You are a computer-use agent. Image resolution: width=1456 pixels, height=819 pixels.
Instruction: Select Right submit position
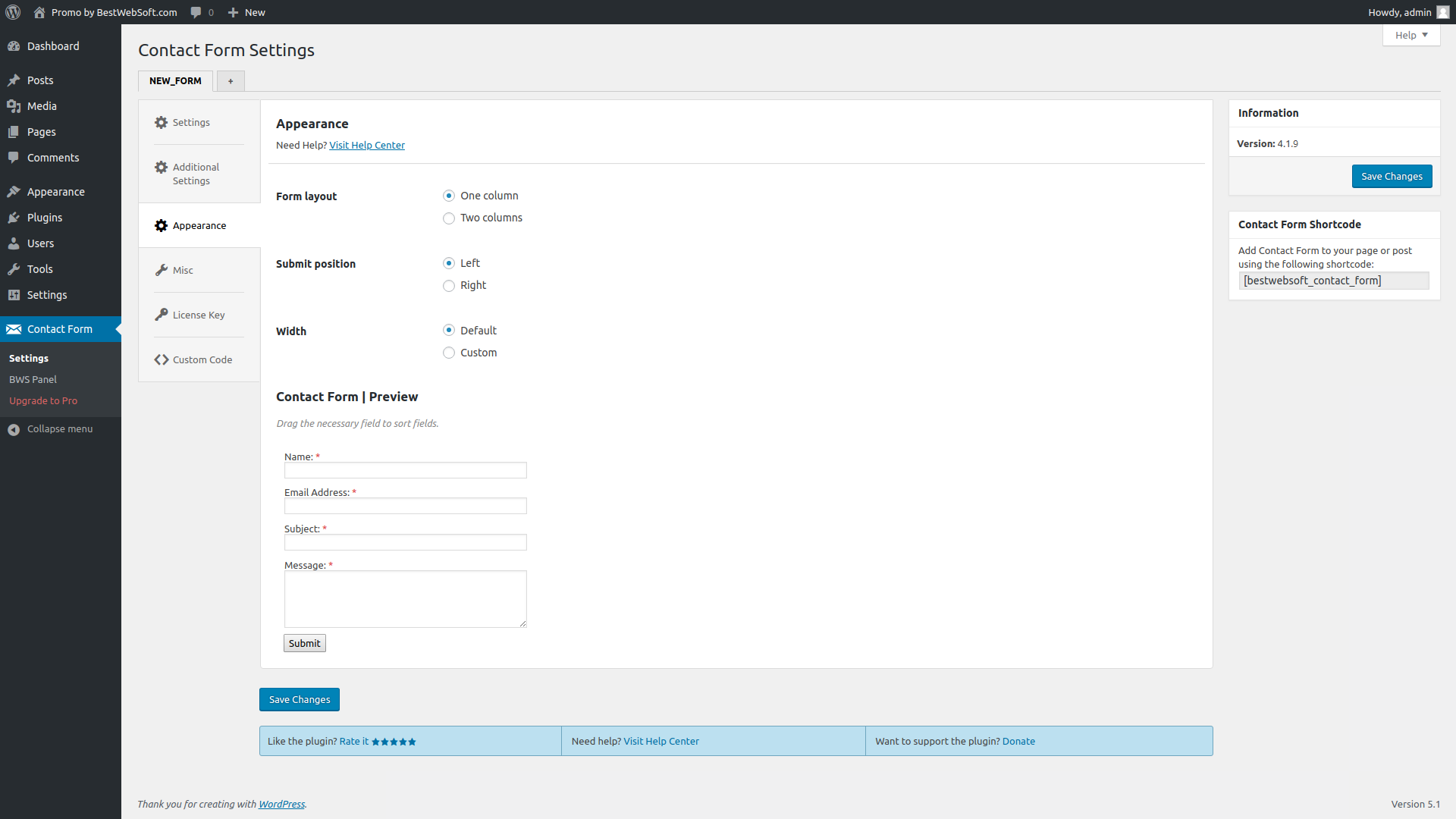(449, 285)
